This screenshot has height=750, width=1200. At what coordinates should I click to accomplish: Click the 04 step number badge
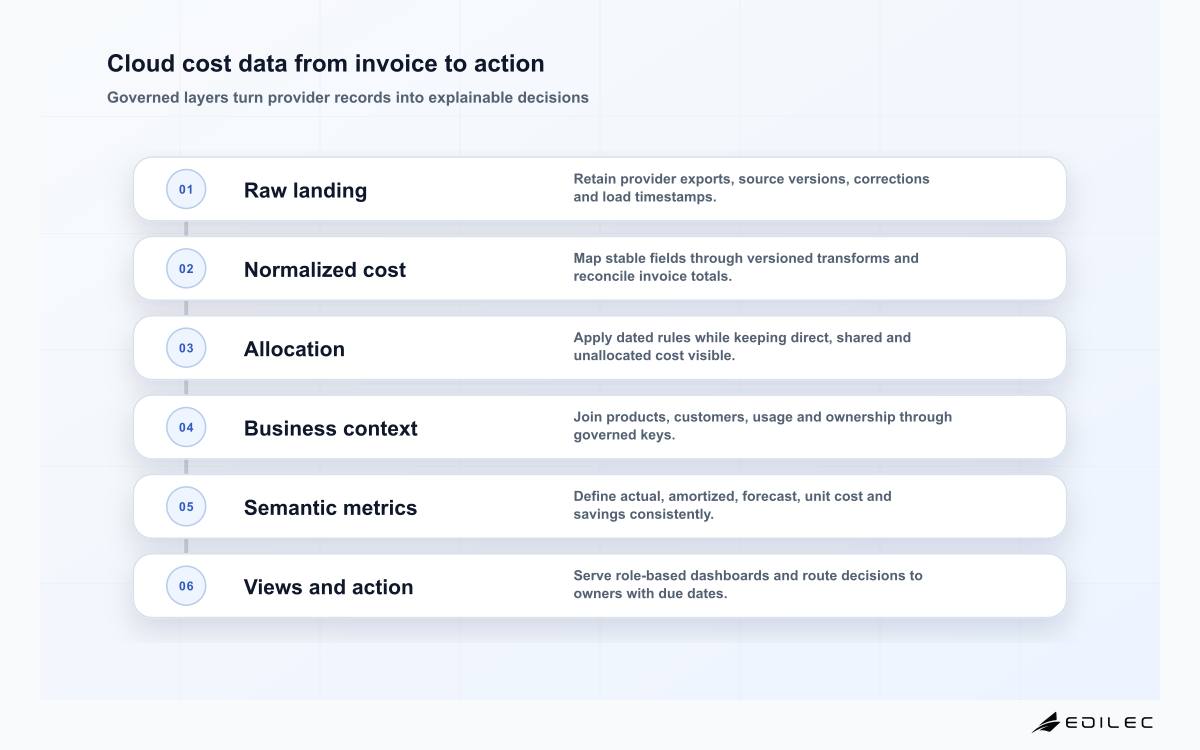click(x=186, y=427)
